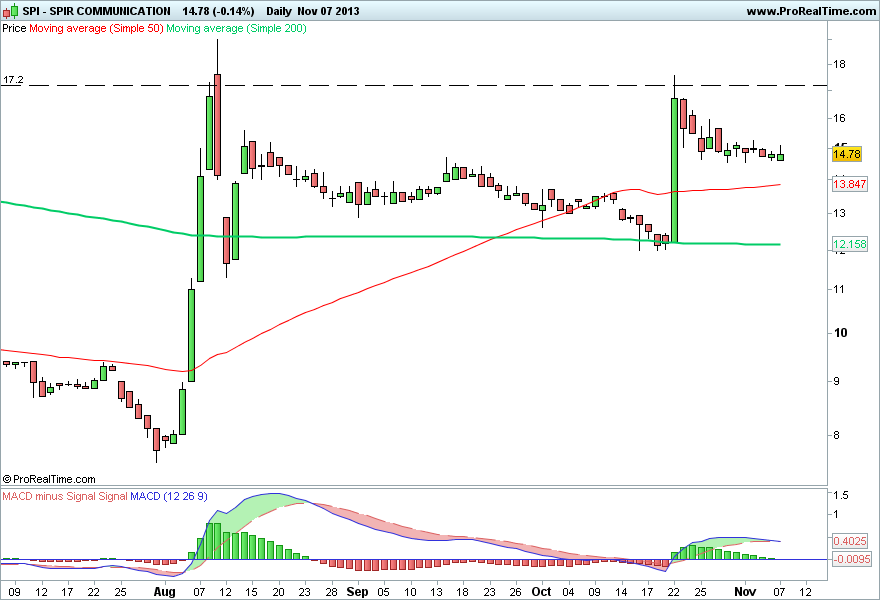Click the bold 10 price axis label
880x600 pixels.
click(840, 333)
